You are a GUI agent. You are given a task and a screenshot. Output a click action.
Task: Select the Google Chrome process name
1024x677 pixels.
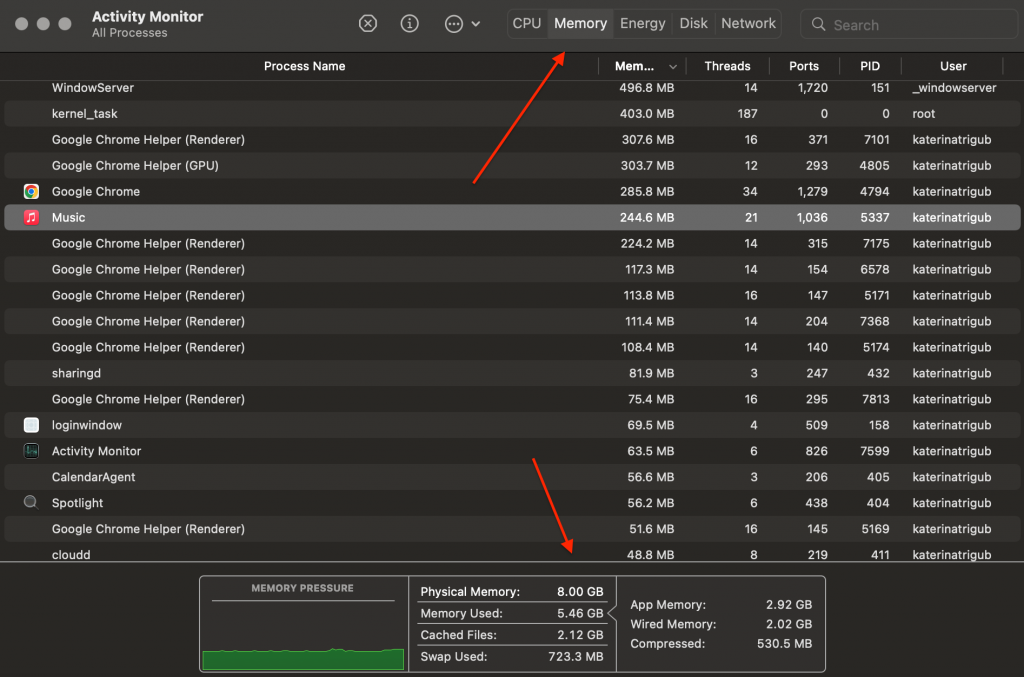pyautogui.click(x=96, y=191)
